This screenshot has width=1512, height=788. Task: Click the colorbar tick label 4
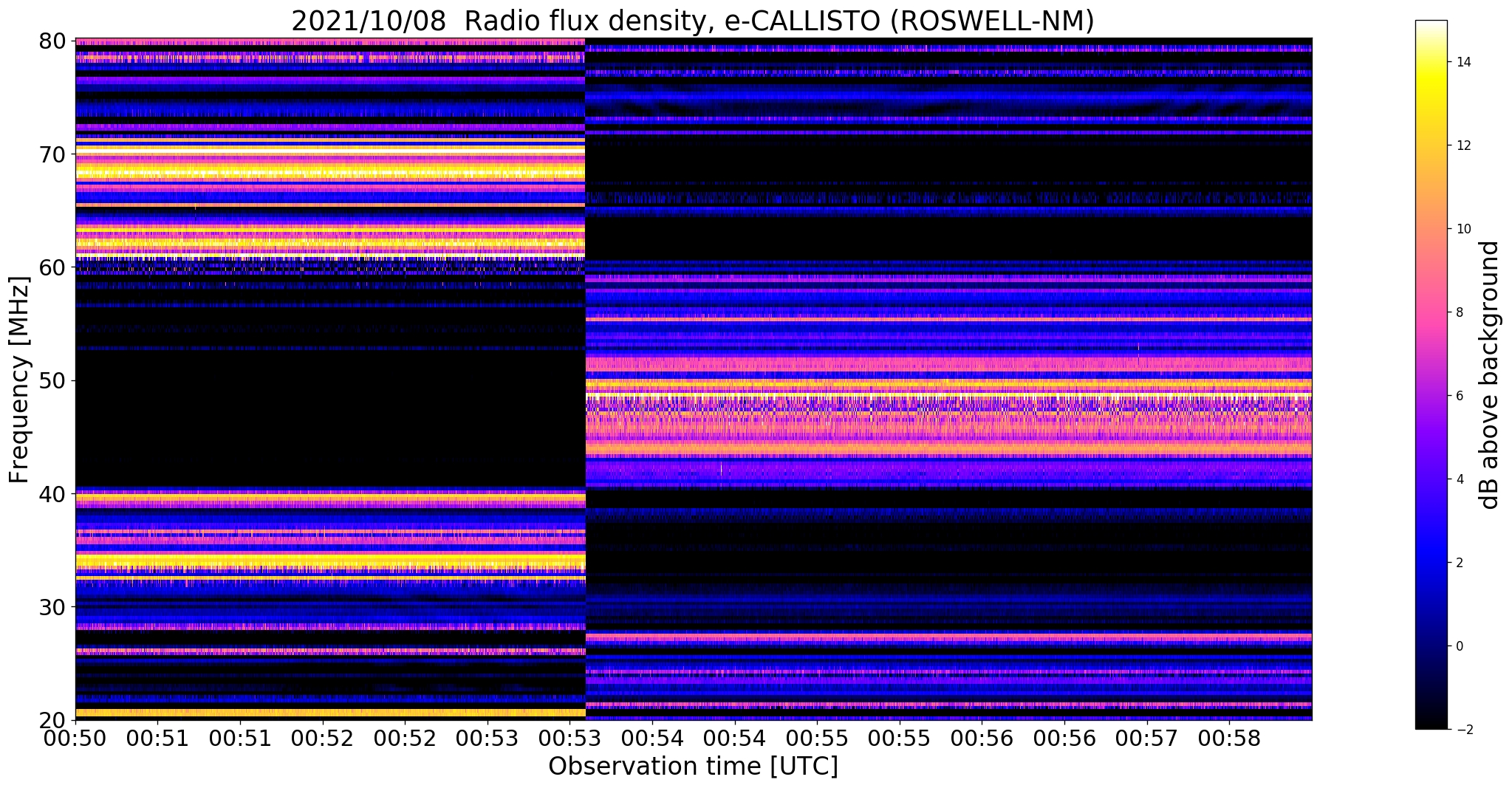coord(1459,479)
